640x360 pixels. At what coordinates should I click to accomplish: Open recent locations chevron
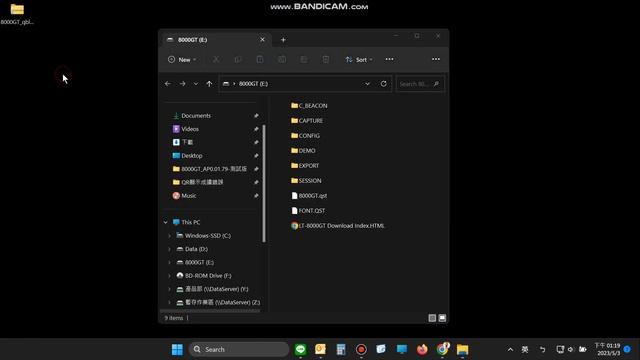(x=196, y=84)
